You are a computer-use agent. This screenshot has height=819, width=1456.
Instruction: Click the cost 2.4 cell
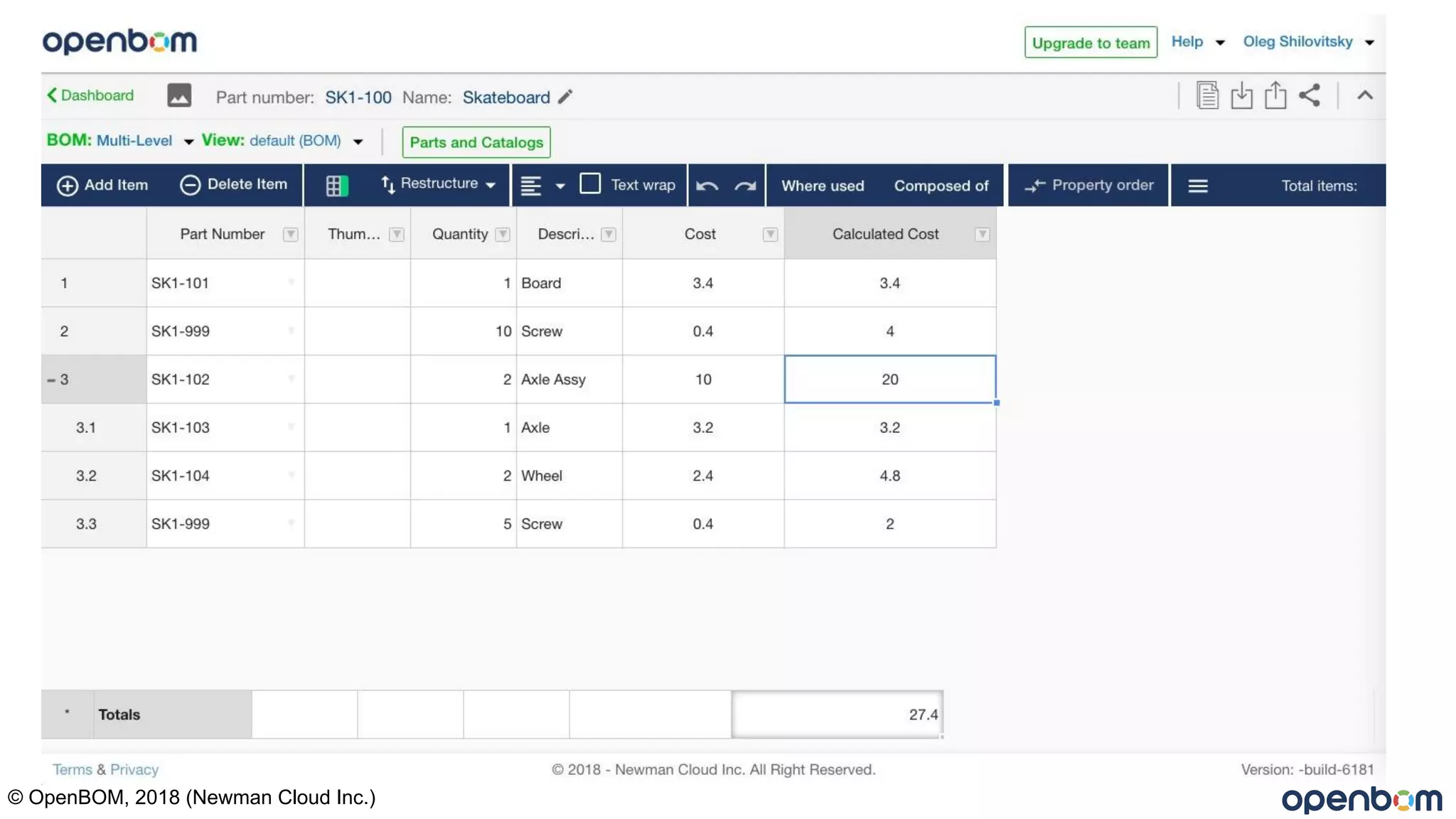[x=703, y=476]
